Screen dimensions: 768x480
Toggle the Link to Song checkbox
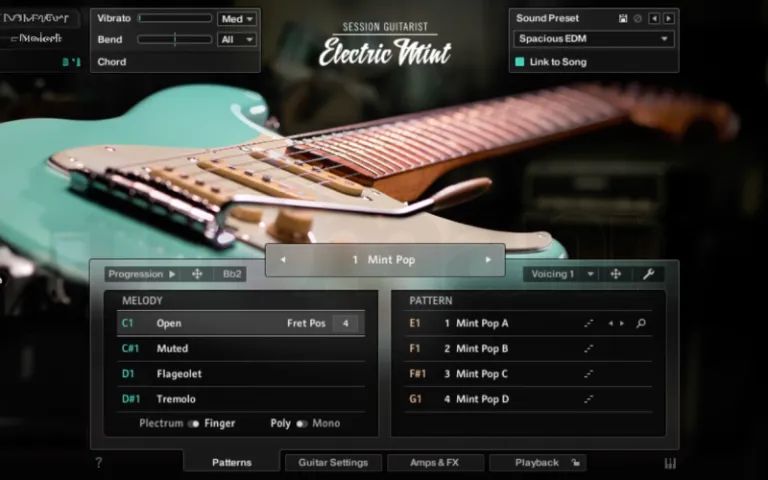click(520, 62)
